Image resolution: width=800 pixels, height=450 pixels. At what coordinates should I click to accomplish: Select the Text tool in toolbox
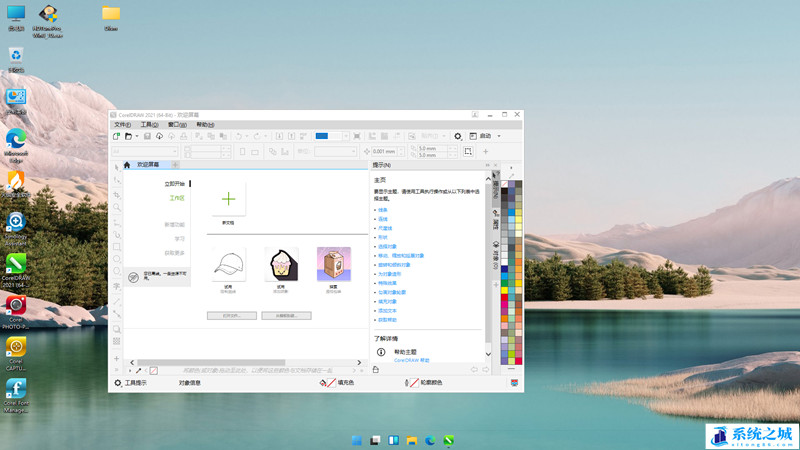click(117, 286)
